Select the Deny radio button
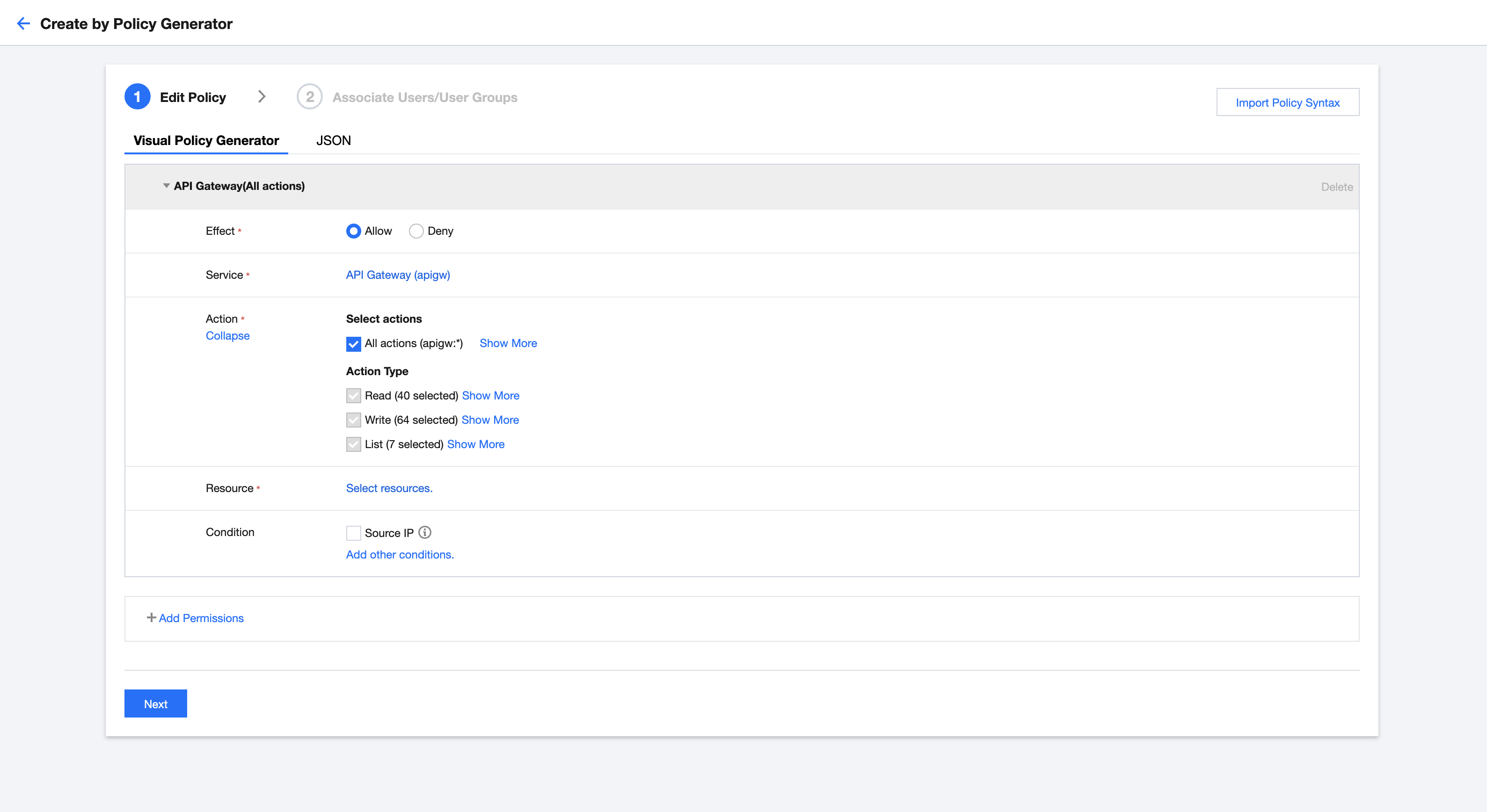The width and height of the screenshot is (1487, 812). [415, 231]
